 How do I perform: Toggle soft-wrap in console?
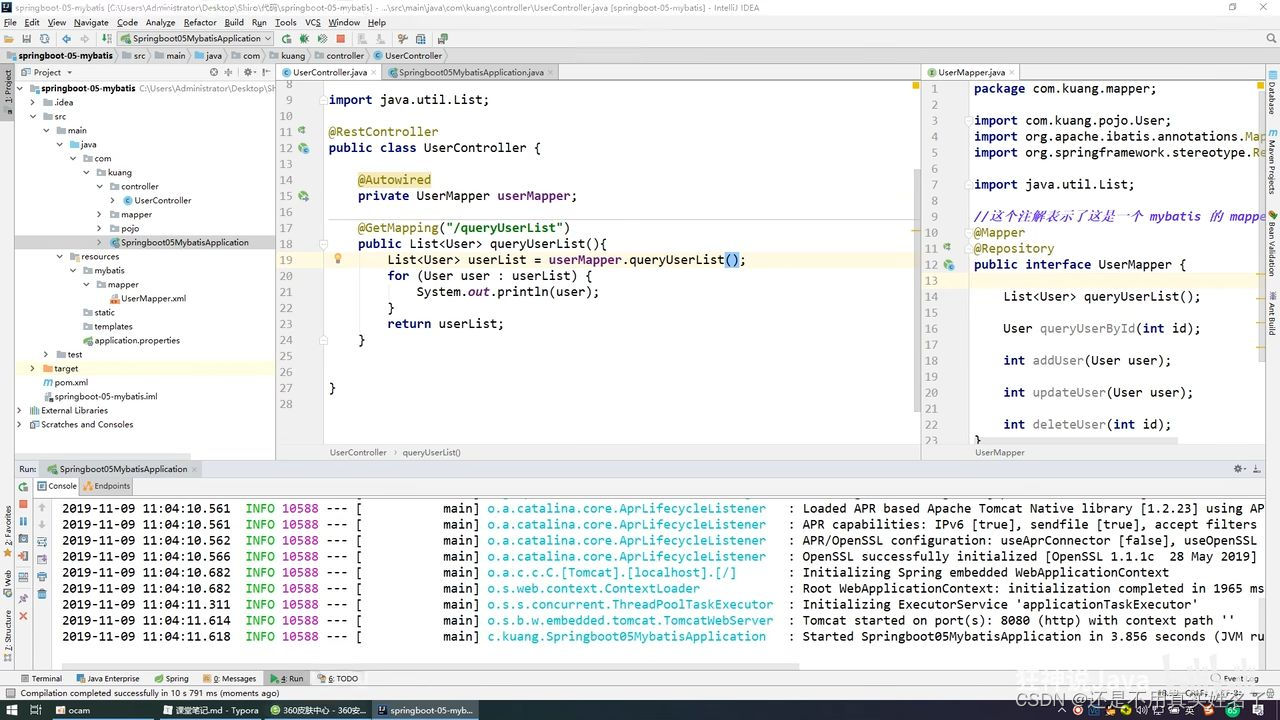tap(42, 541)
